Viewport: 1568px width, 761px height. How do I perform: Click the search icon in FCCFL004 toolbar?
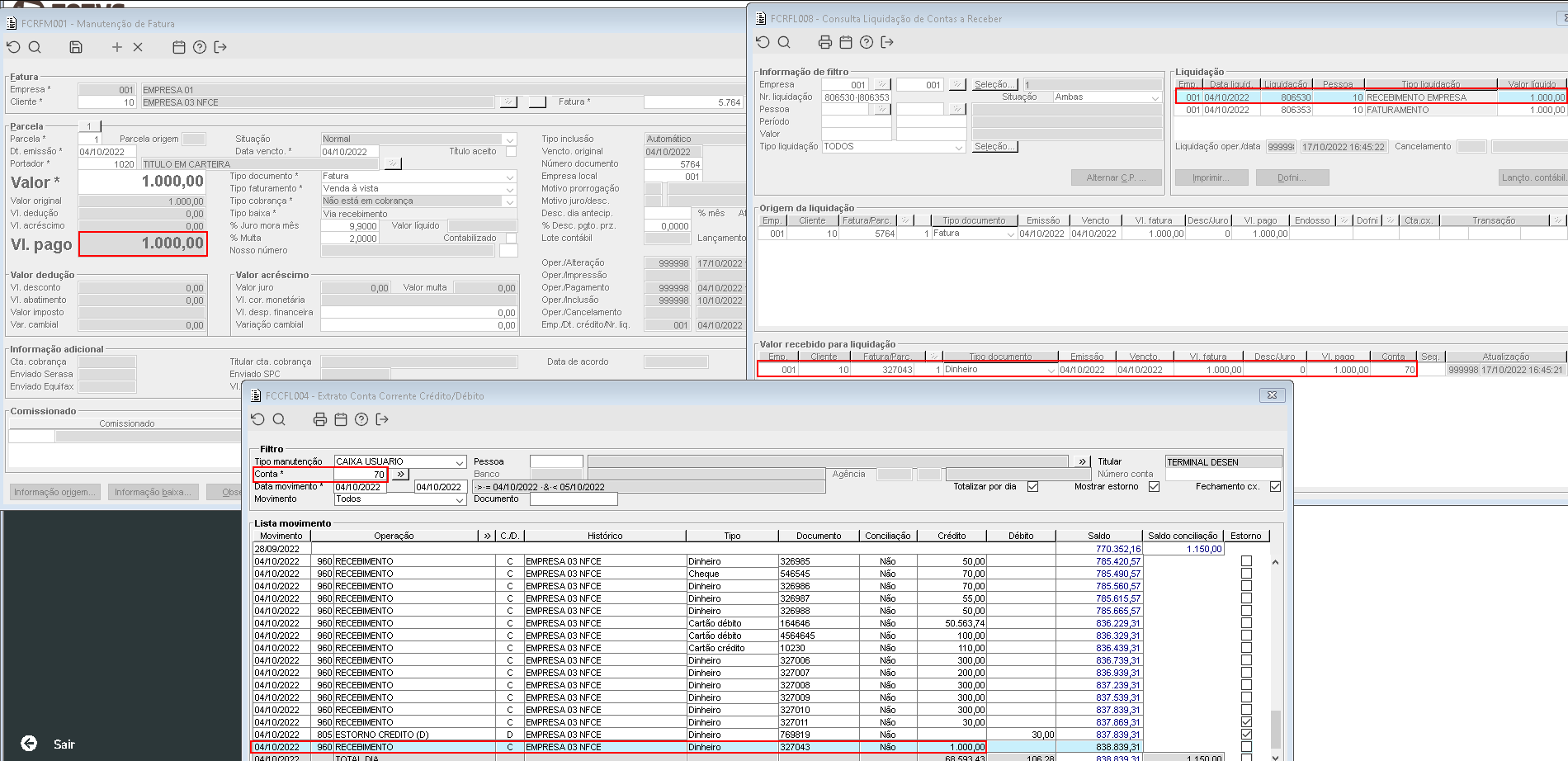point(279,419)
